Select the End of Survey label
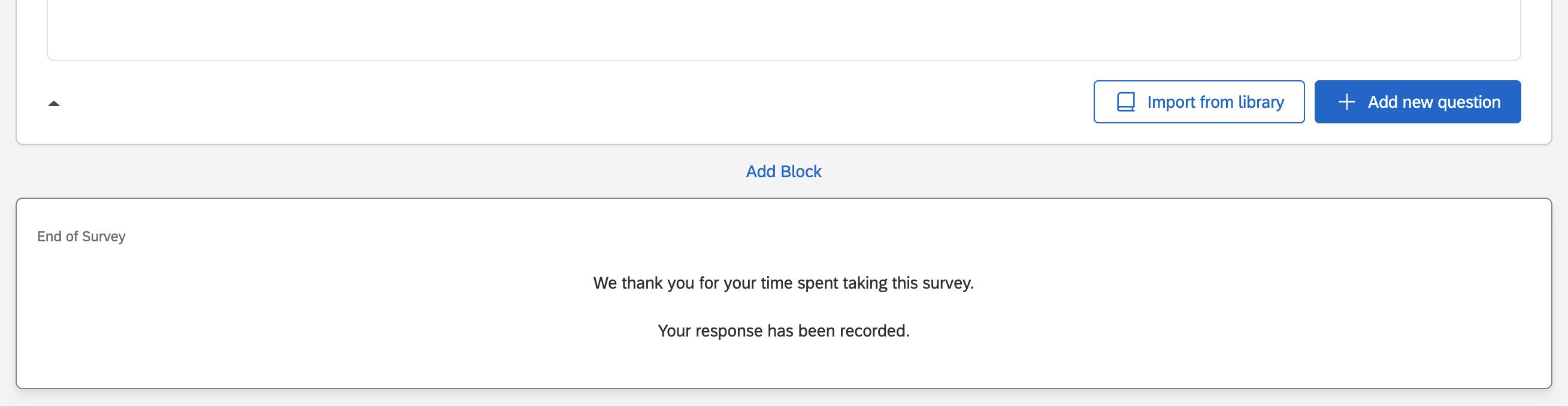 point(81,236)
